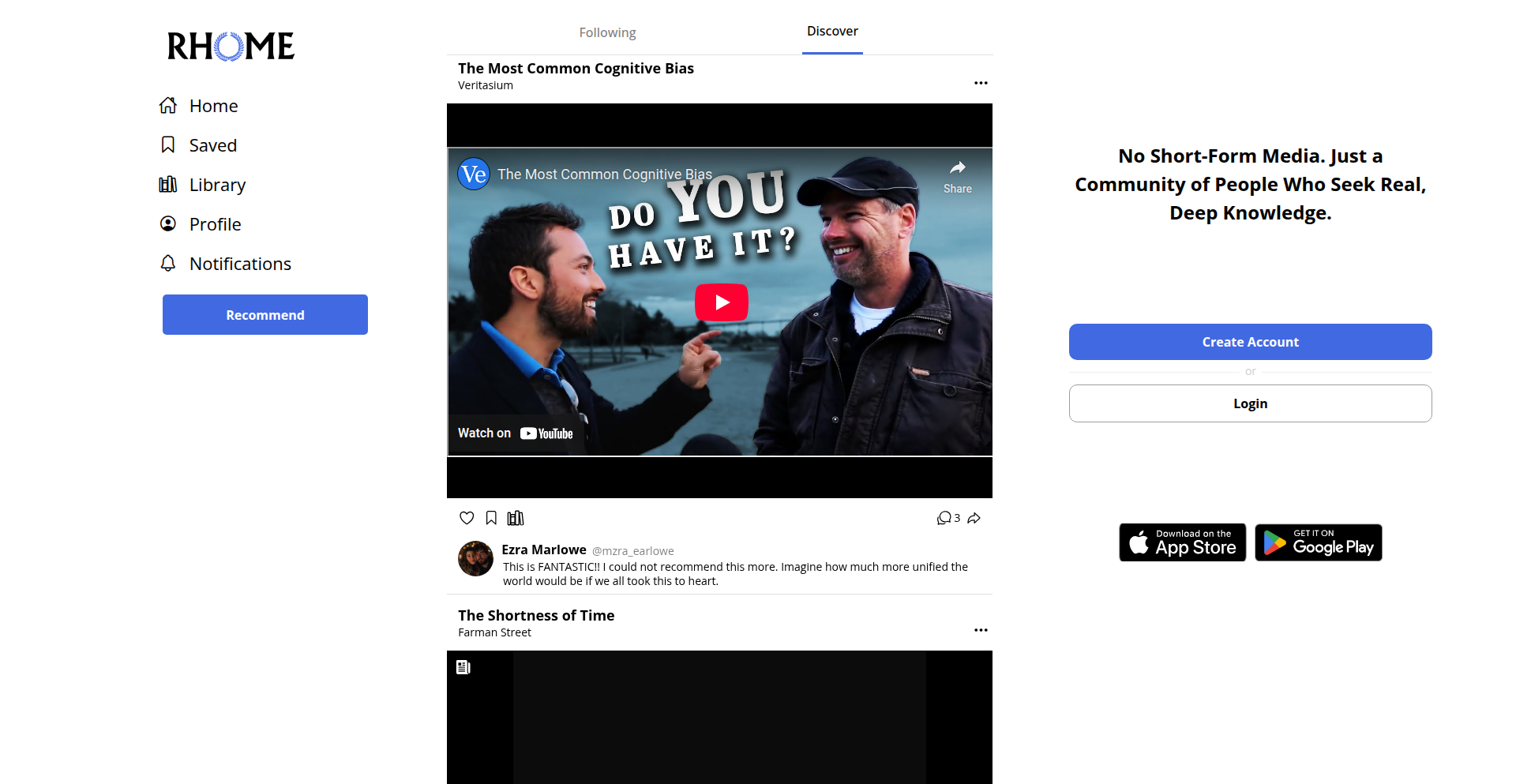Click the Share arrow on video
The width and height of the screenshot is (1516, 784).
958,177
